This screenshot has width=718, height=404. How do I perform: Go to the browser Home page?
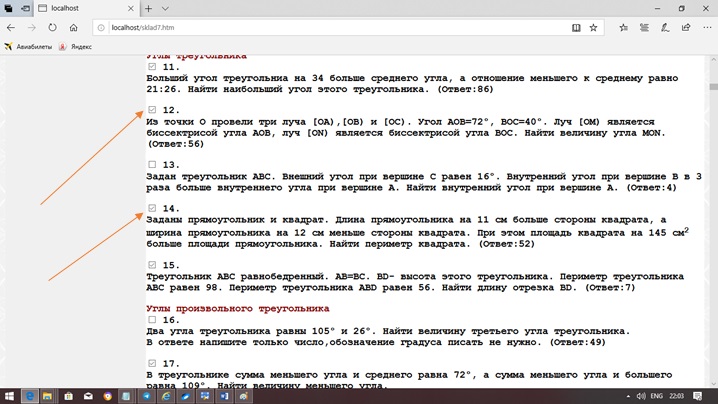(74, 28)
